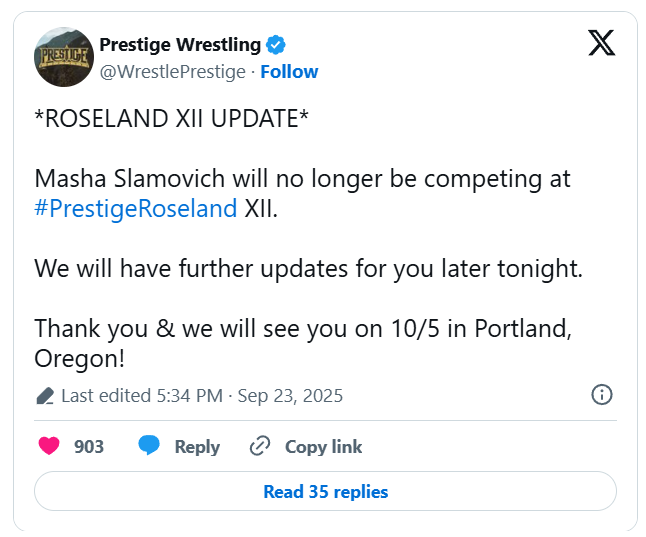Click the reply speech bubble icon
Image resolution: width=646 pixels, height=537 pixels.
click(x=150, y=446)
